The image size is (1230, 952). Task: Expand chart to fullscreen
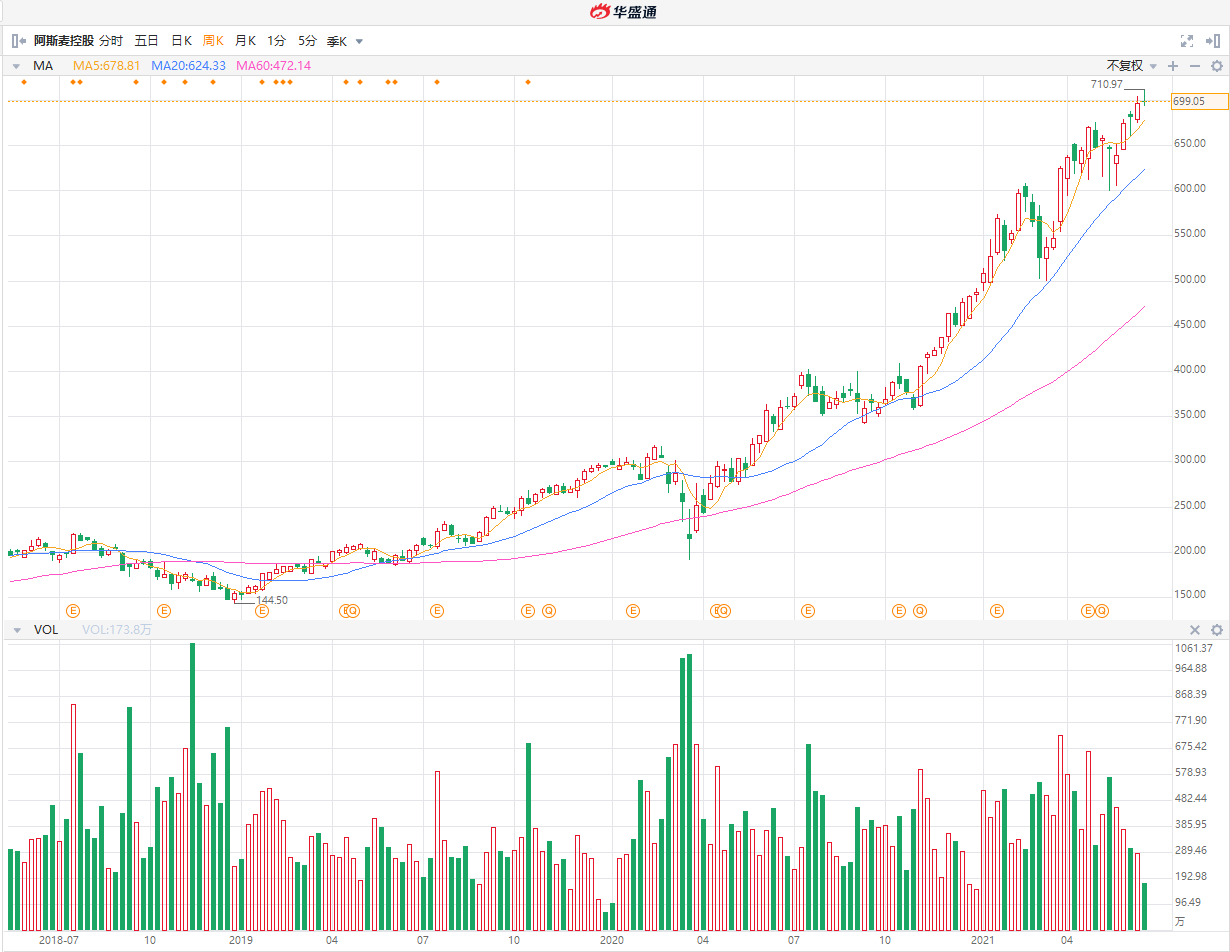(1187, 41)
